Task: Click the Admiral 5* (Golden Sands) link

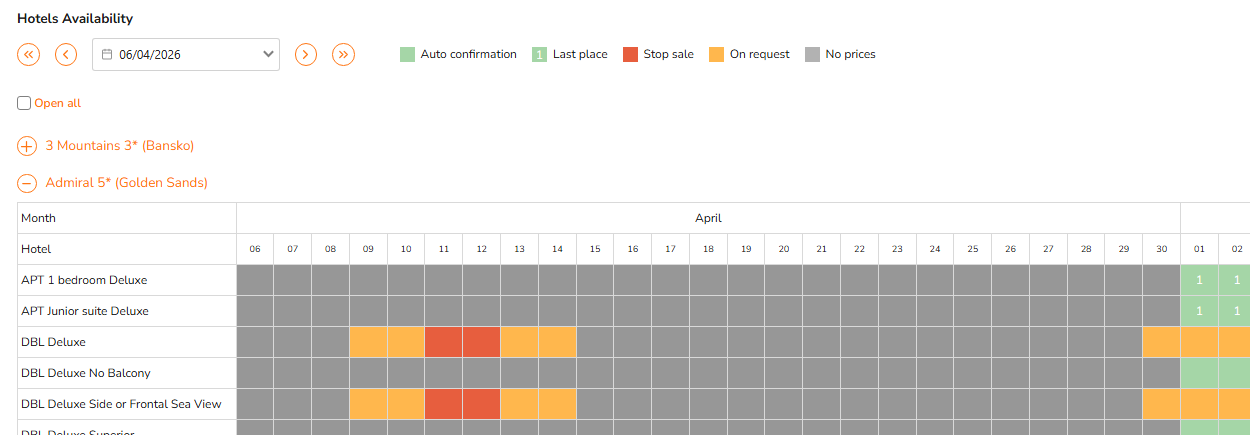Action: pos(126,183)
